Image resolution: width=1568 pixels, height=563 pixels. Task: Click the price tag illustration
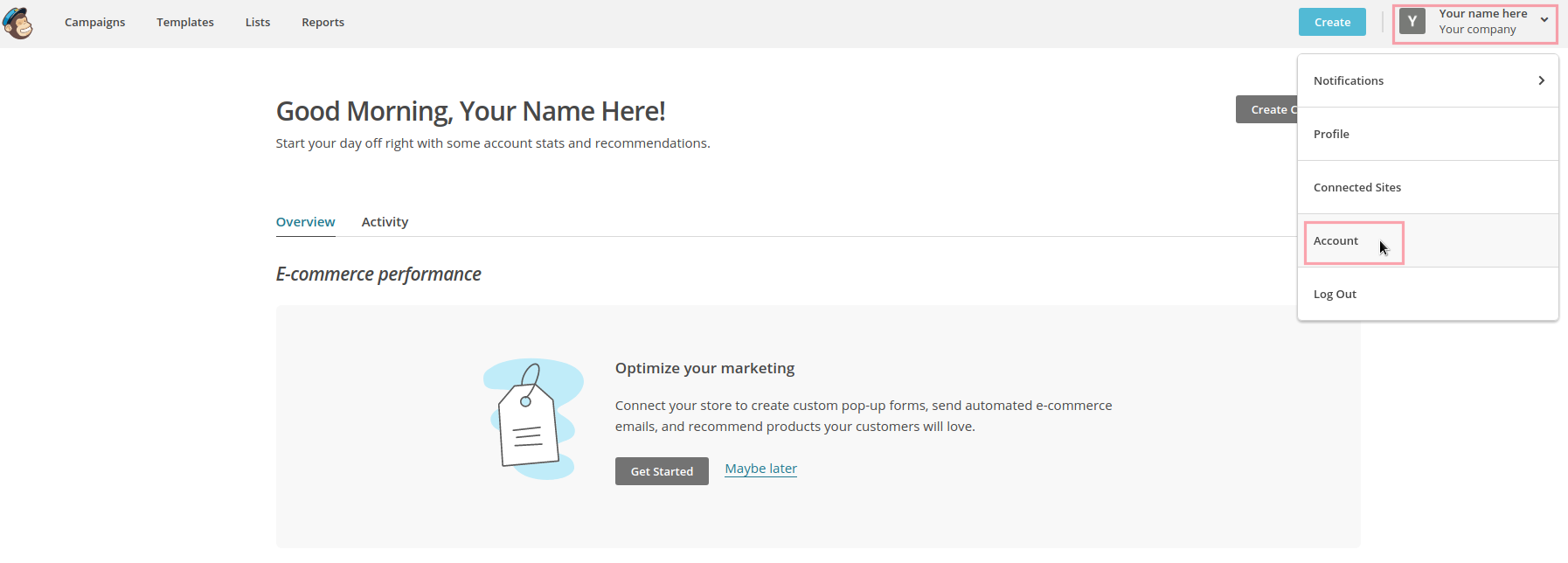coord(533,419)
